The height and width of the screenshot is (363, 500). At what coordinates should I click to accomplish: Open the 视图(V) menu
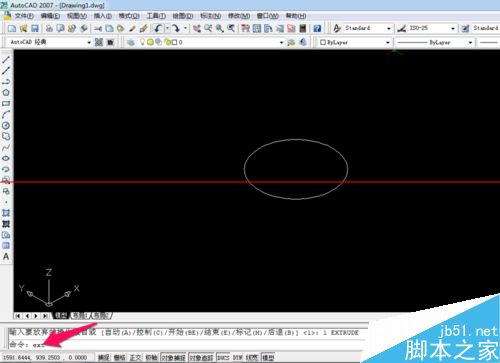[77, 16]
